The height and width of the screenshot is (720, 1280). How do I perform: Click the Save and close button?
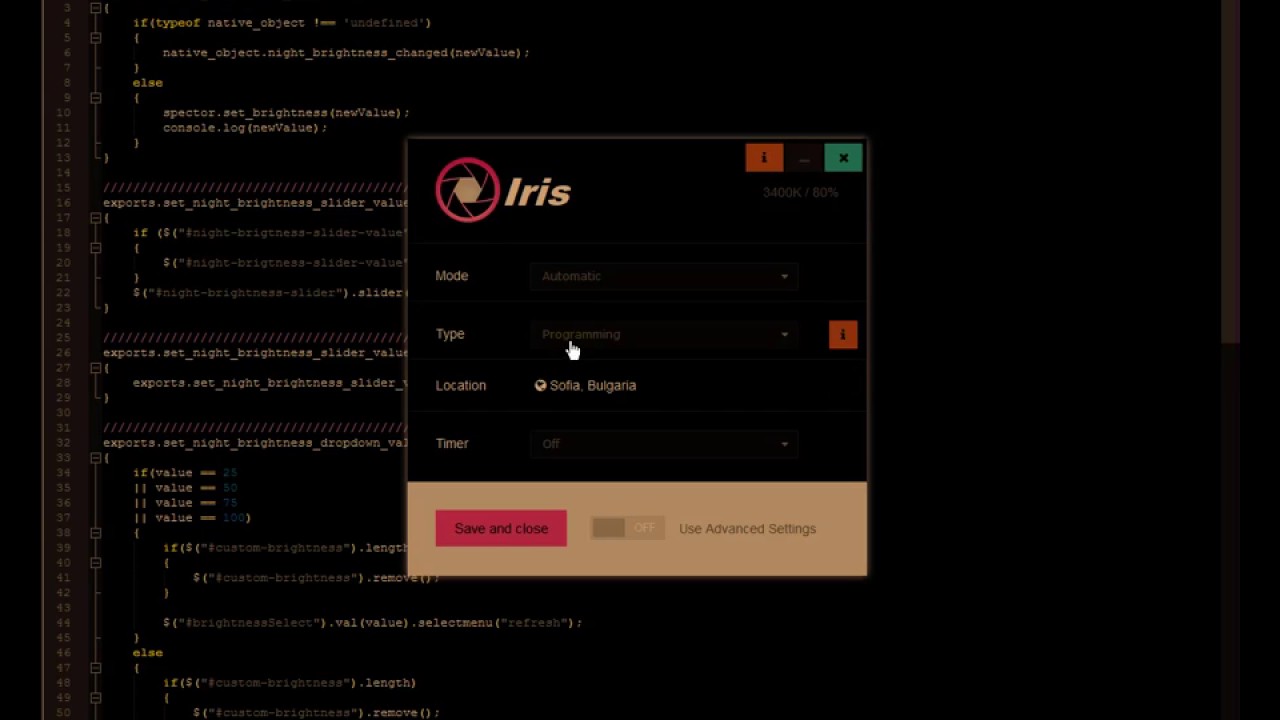pos(501,528)
